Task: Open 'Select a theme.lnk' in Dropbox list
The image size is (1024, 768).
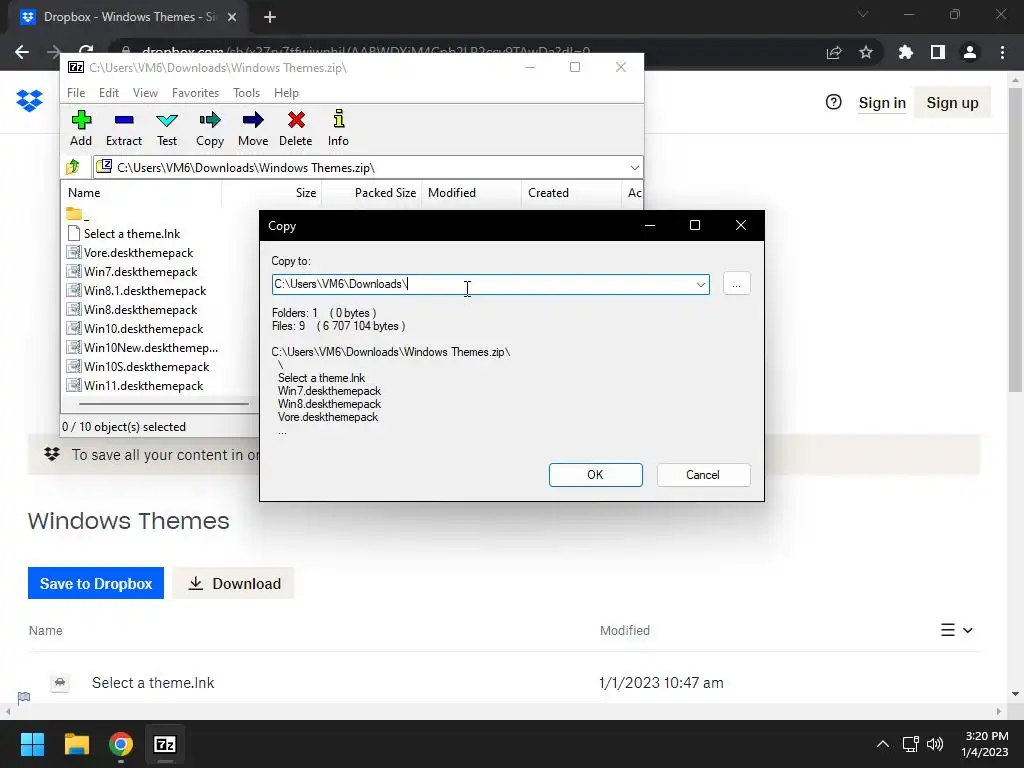Action: 153,682
